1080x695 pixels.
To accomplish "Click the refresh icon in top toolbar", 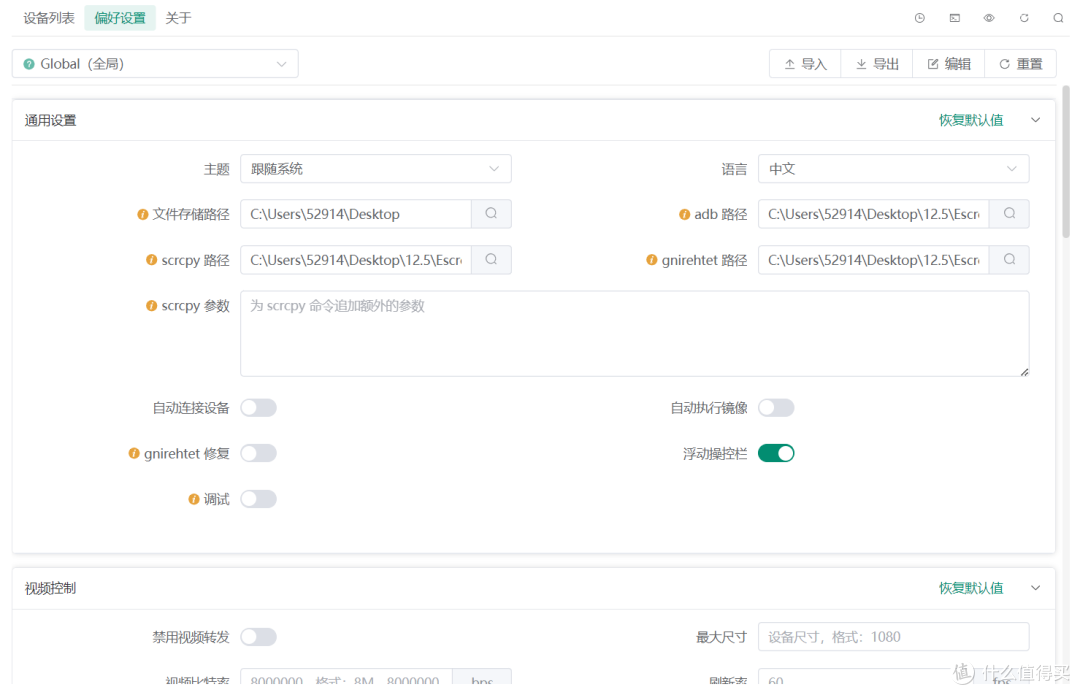I will pyautogui.click(x=1024, y=18).
